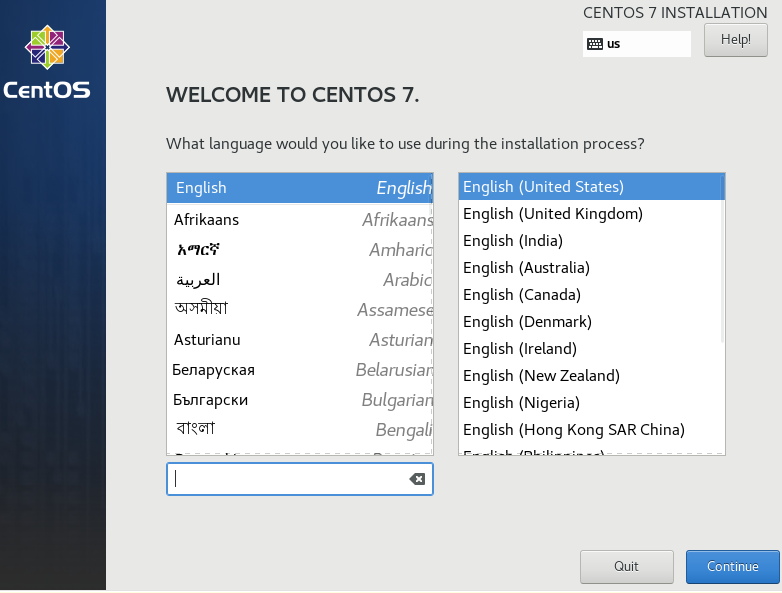Select Afrikaans from language list
The height and width of the screenshot is (593, 782).
(300, 220)
